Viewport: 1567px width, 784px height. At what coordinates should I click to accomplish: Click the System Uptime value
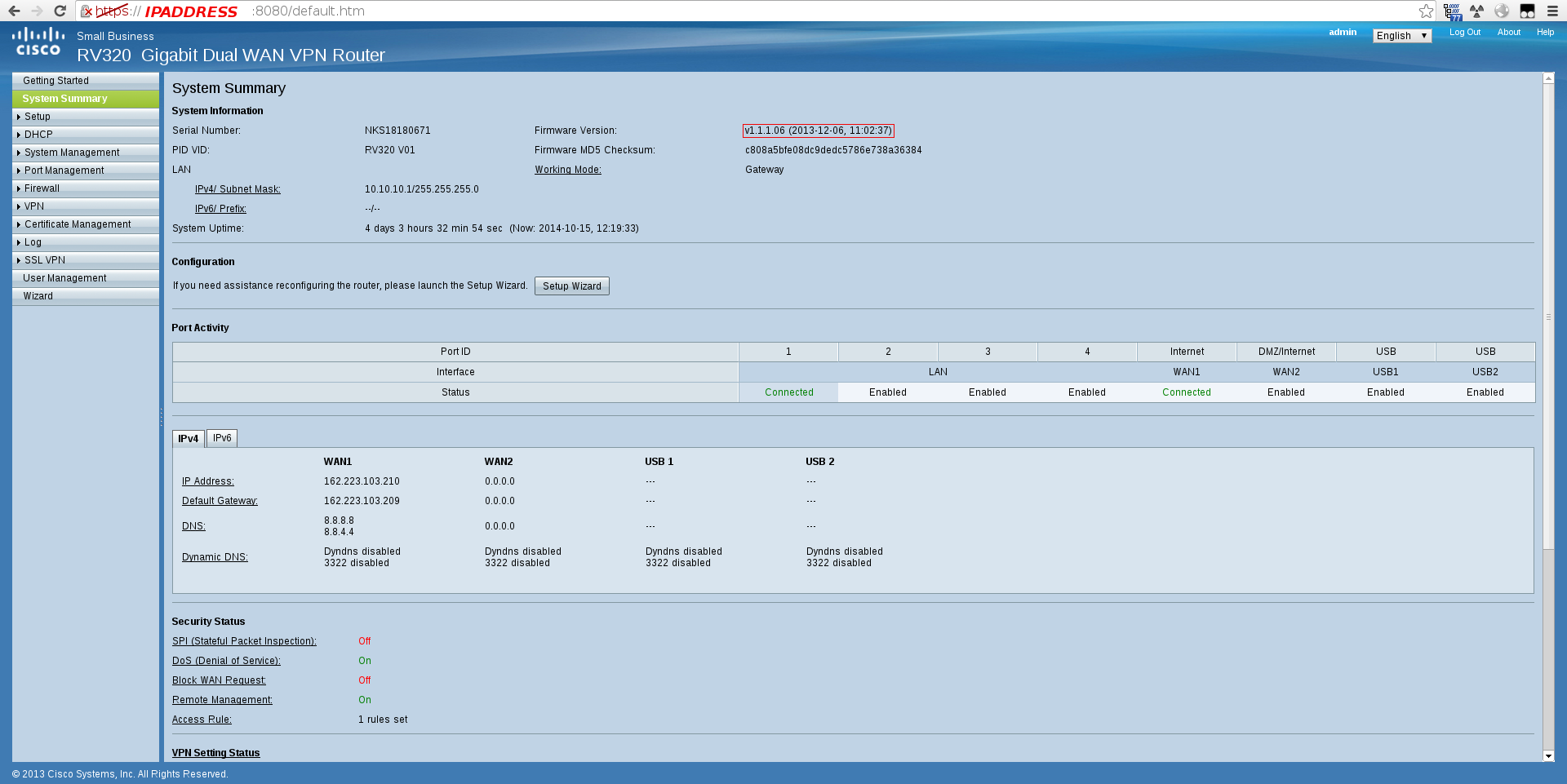point(502,228)
